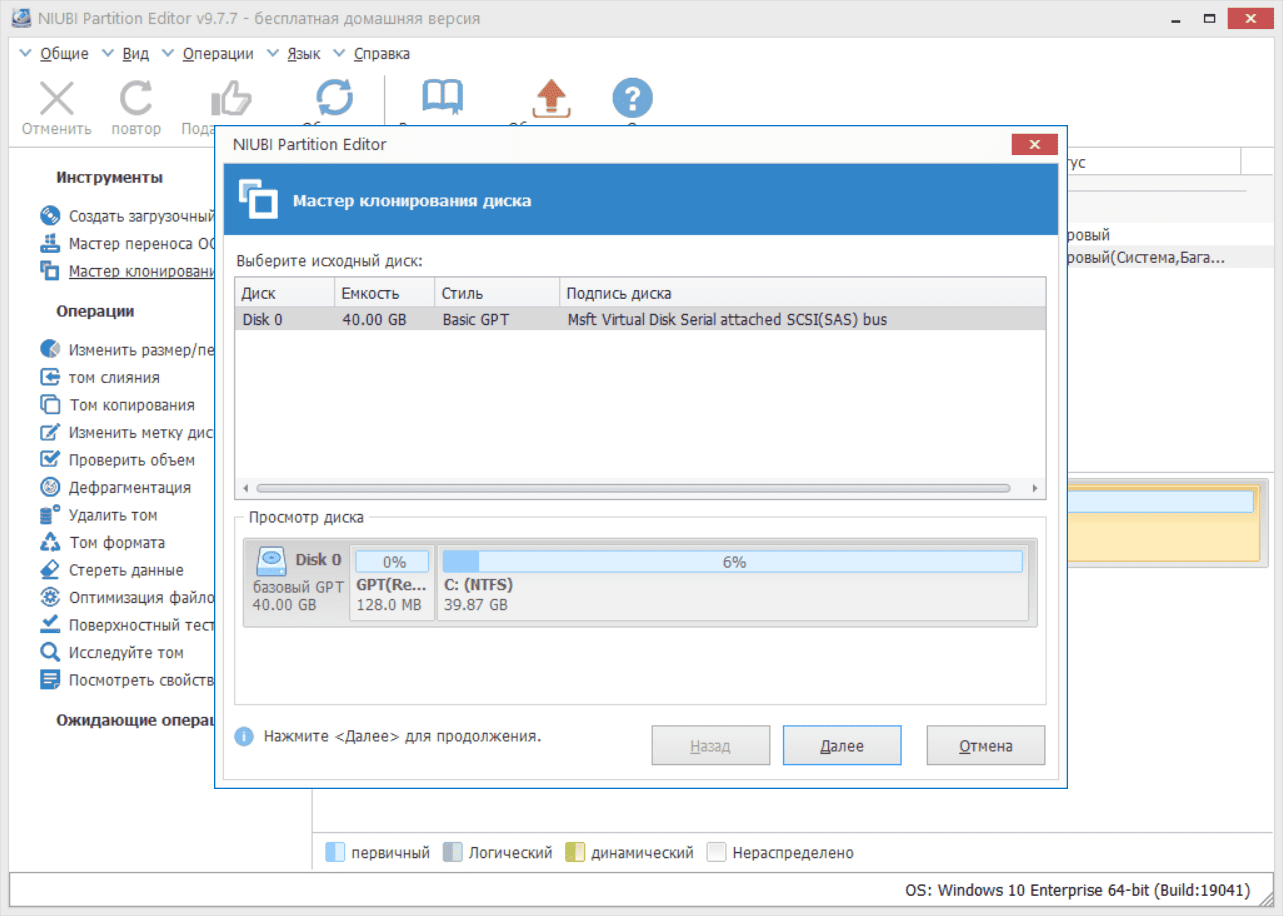Select the Disk 0 cell in source list
This screenshot has height=916, width=1283.
[285, 320]
